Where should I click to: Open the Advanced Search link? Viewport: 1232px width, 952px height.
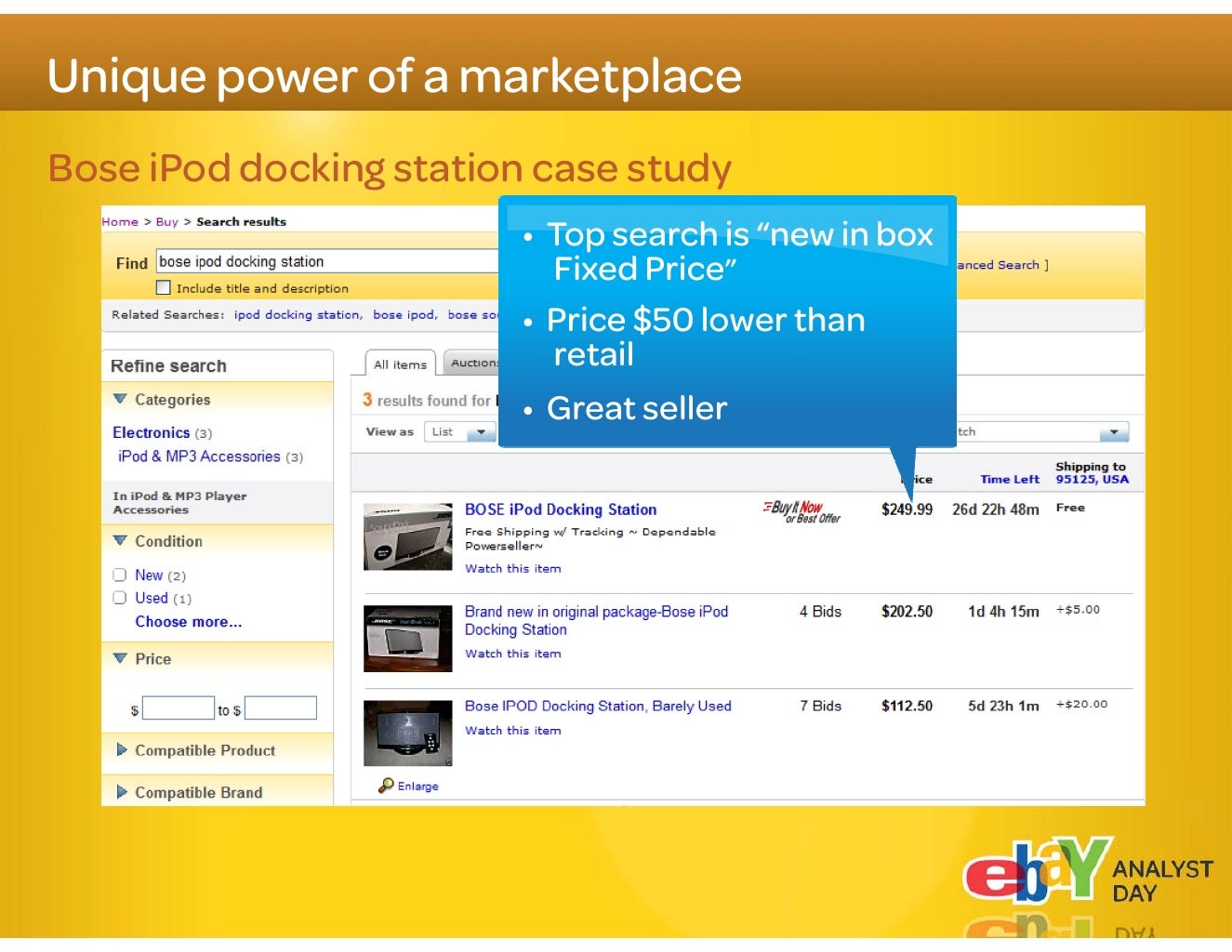(1000, 265)
